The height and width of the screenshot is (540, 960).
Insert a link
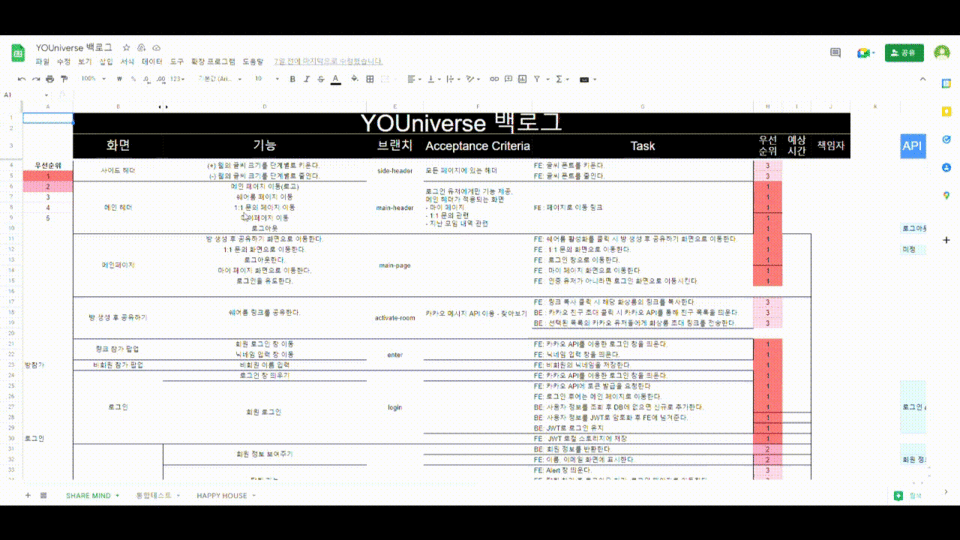click(494, 79)
